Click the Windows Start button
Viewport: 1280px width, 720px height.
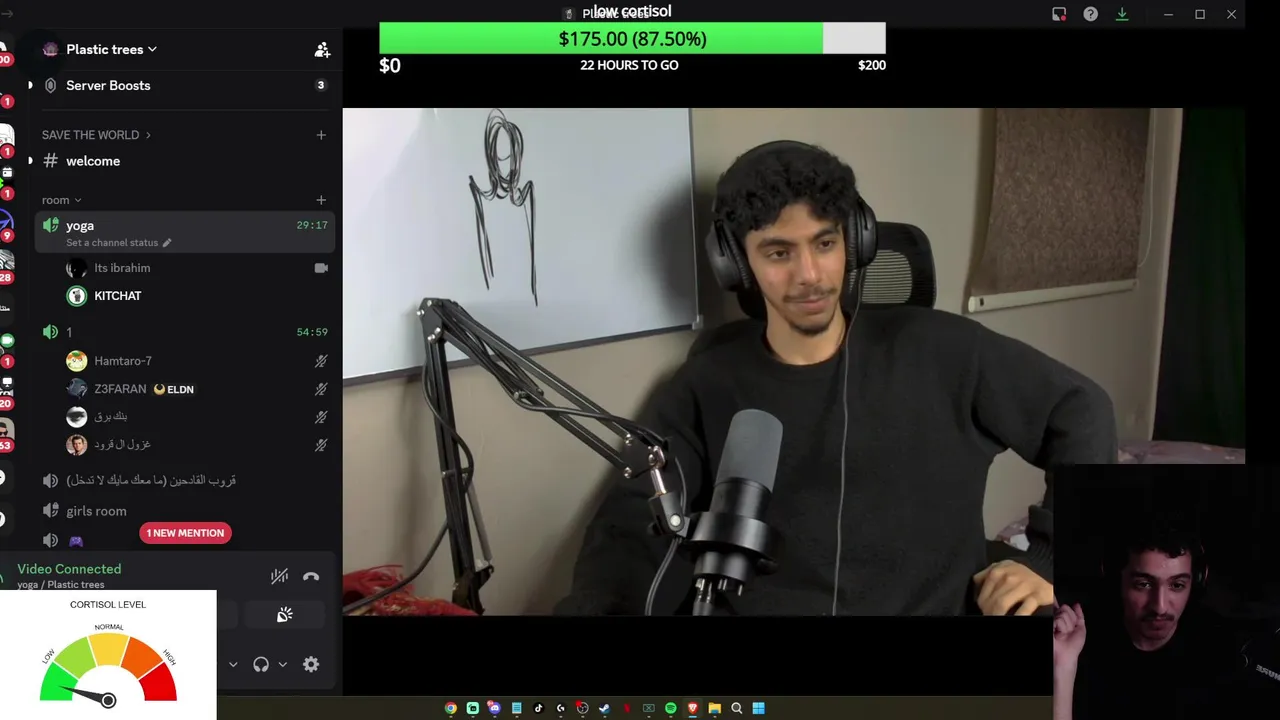[x=758, y=708]
